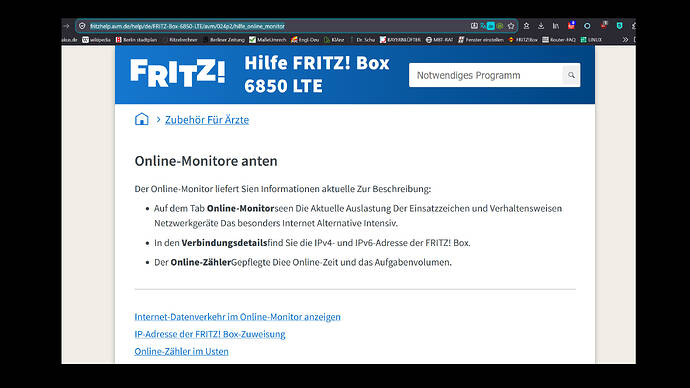Click the bold 'Online-Zähler' term
690x388 pixels.
pyautogui.click(x=201, y=262)
